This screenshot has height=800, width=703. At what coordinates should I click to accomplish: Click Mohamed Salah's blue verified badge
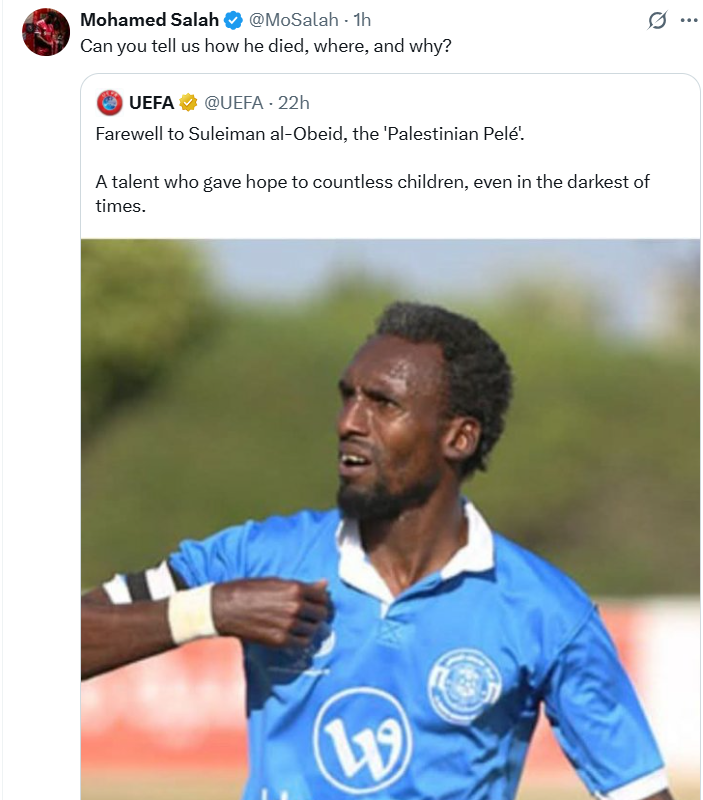(234, 20)
